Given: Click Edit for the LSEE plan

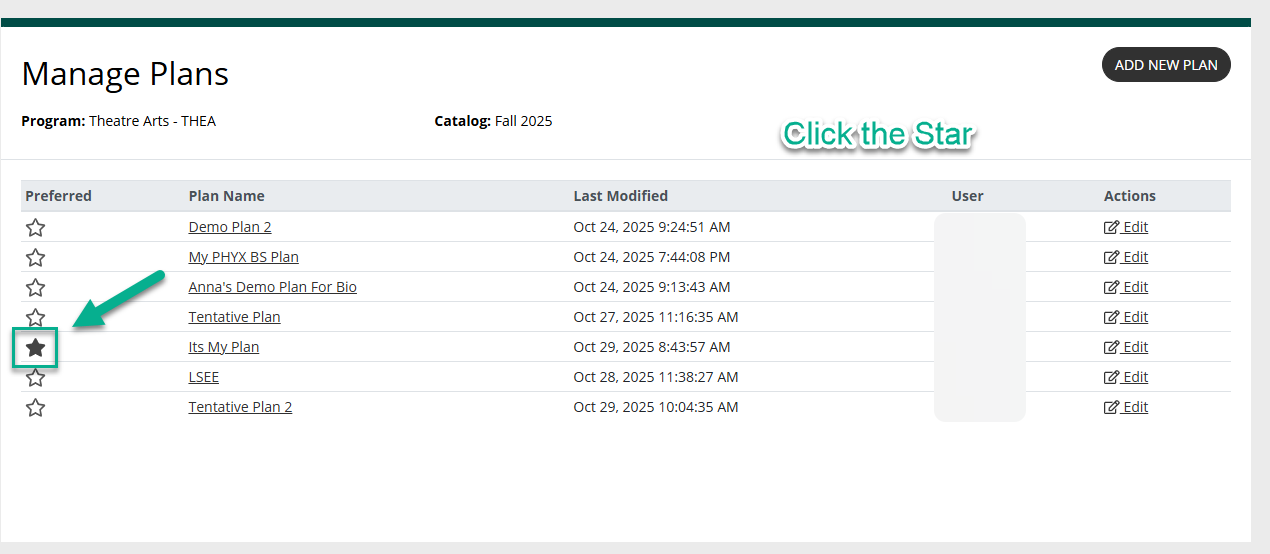Looking at the screenshot, I should [x=1126, y=377].
